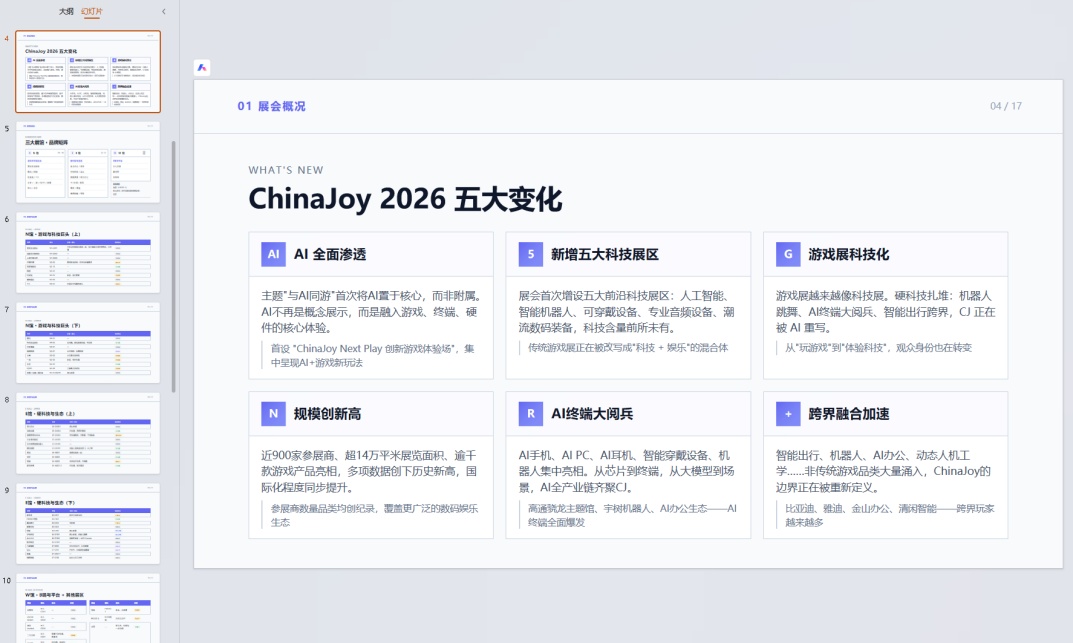Click the paragraph starting 展会首次增设五大前沿科技展区
Screen dimensions: 1073x643
coord(627,312)
